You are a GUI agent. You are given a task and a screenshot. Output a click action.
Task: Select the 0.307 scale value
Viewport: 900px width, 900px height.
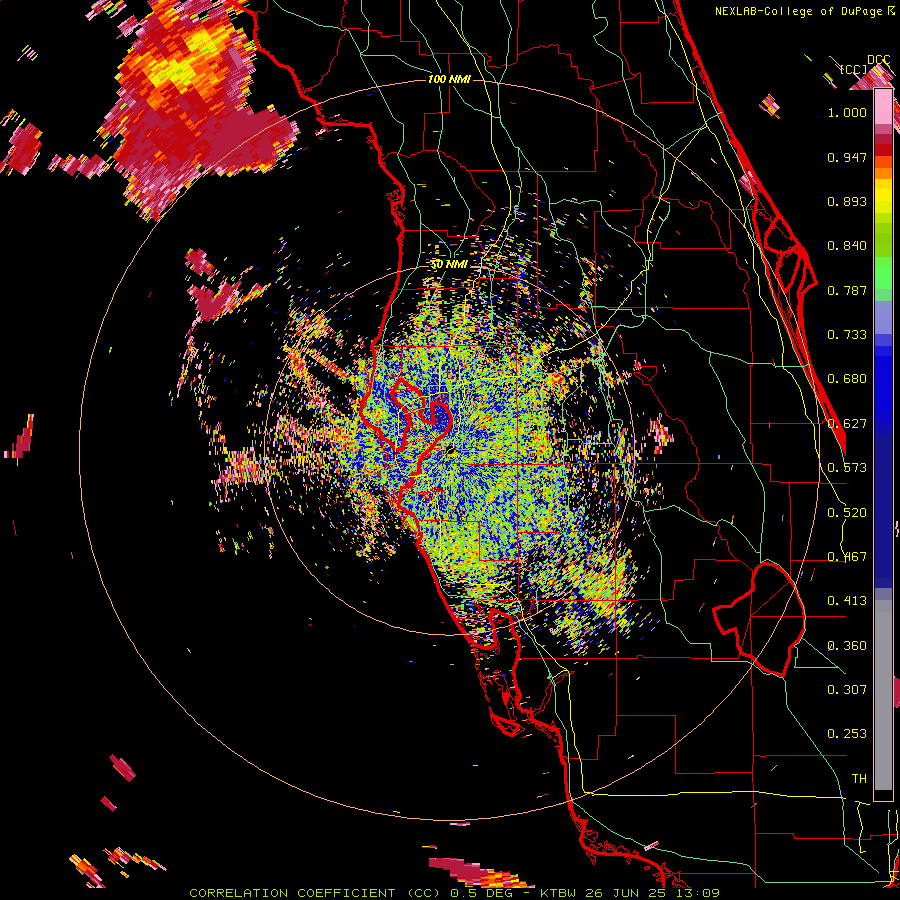pyautogui.click(x=847, y=690)
